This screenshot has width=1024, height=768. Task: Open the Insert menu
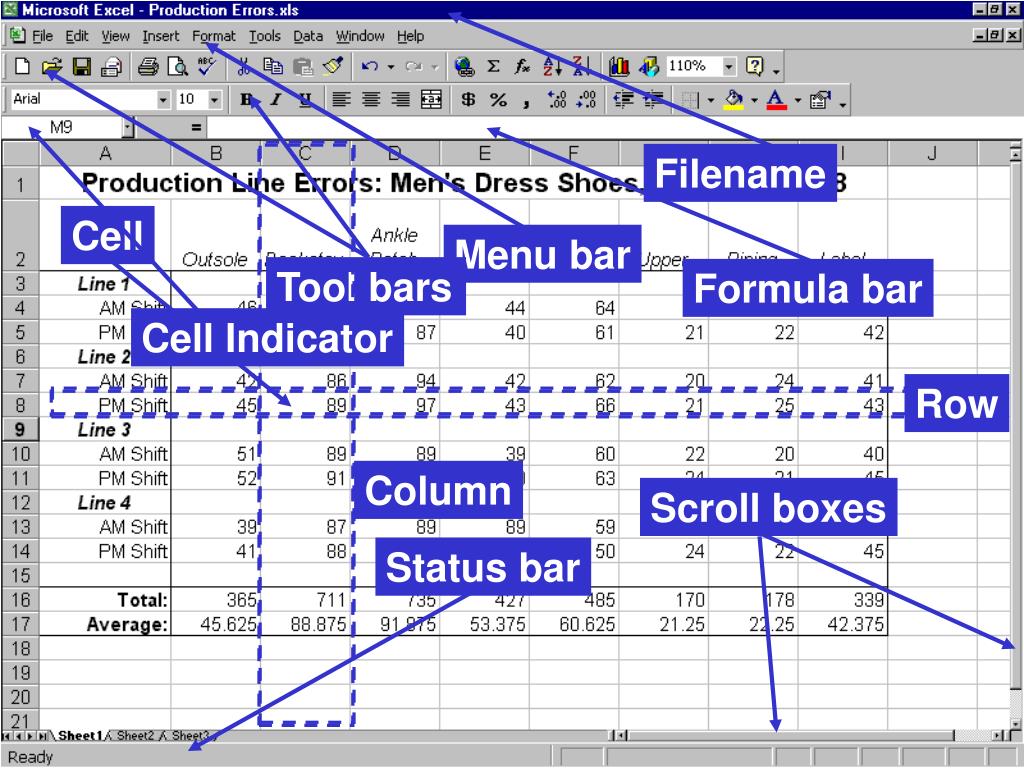160,36
